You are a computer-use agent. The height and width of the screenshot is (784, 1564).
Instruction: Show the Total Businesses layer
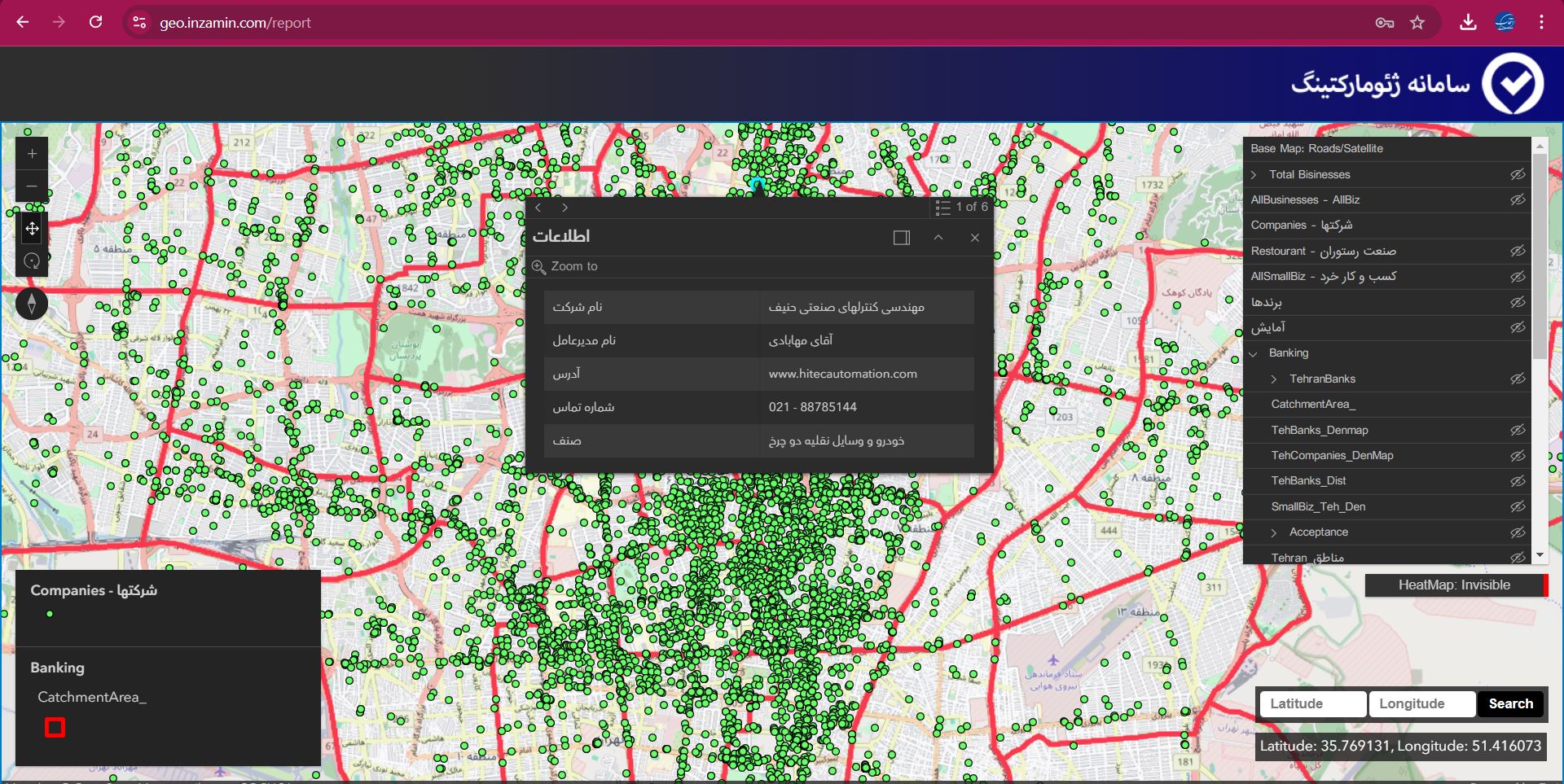[x=1517, y=174]
